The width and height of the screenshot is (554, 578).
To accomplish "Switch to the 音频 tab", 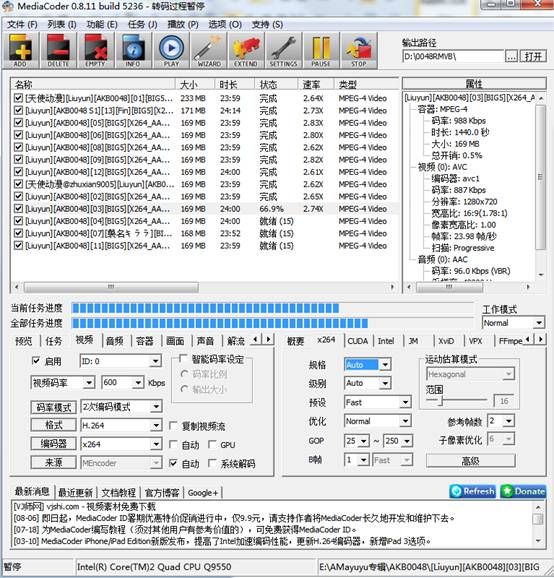I will [x=115, y=341].
